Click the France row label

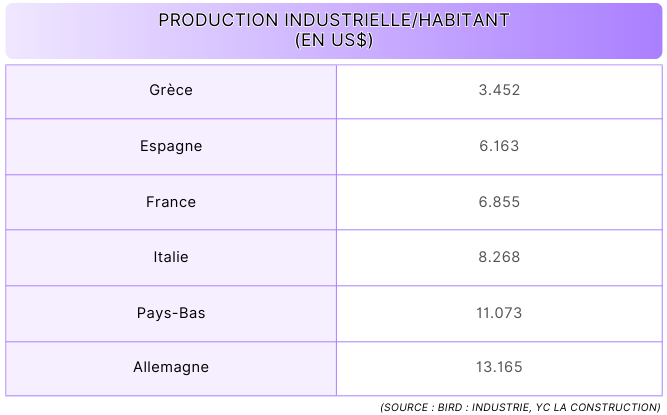171,202
